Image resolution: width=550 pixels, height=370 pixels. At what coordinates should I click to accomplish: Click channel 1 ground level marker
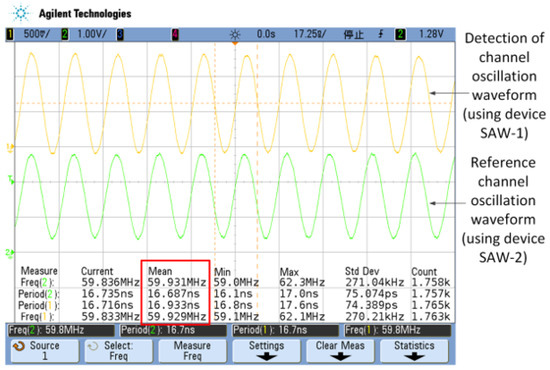pos(10,147)
